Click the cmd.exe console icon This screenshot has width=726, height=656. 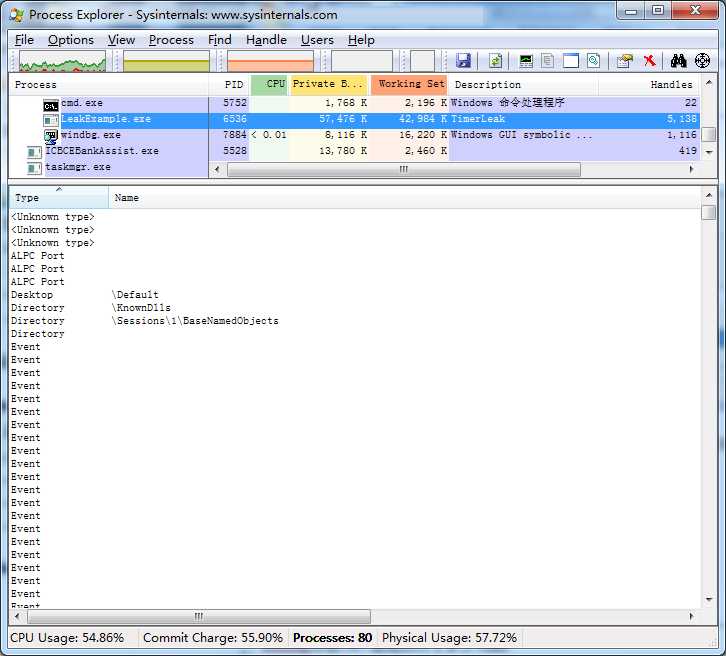click(x=51, y=106)
